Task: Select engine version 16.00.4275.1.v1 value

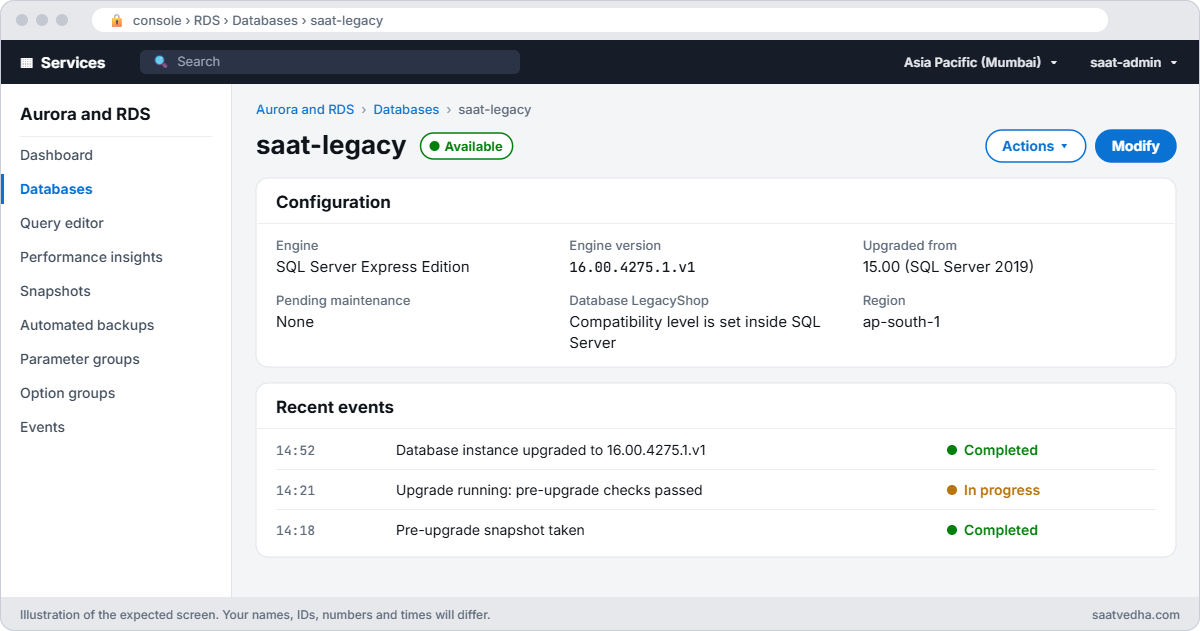Action: tap(632, 267)
